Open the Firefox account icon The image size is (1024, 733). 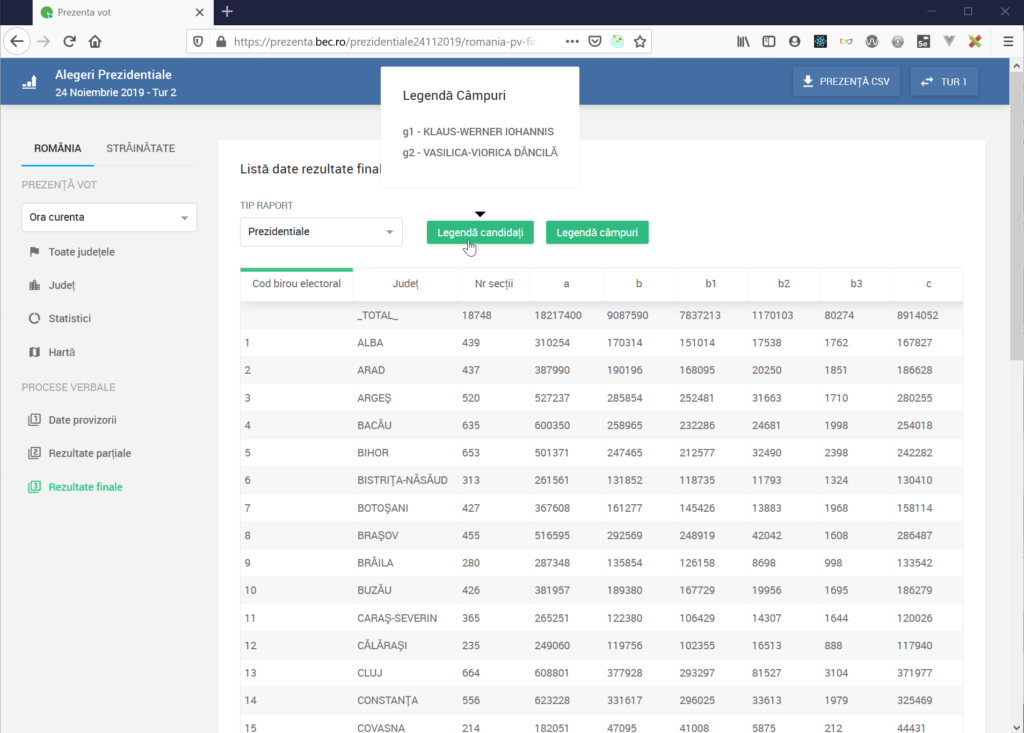click(794, 41)
